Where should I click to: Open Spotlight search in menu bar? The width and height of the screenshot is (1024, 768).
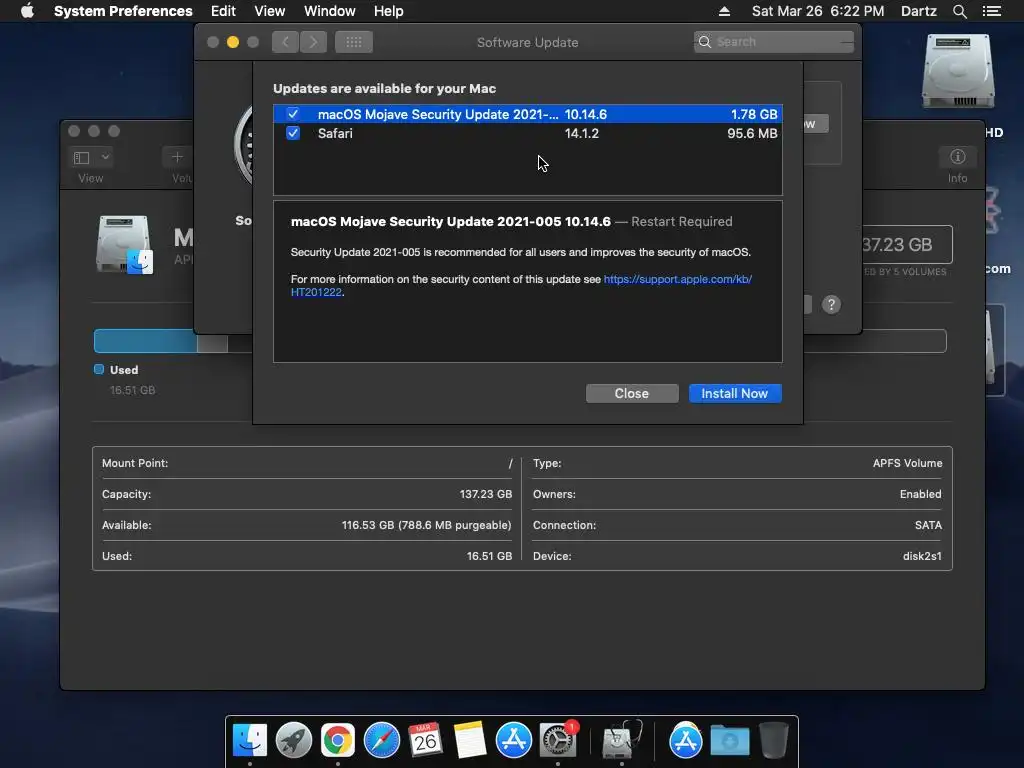(x=959, y=11)
